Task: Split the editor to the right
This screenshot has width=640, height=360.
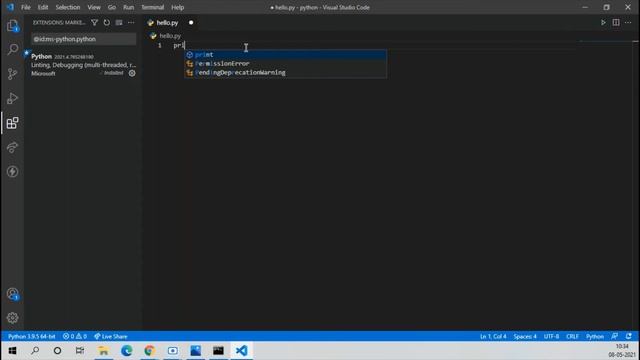Action: [x=616, y=22]
